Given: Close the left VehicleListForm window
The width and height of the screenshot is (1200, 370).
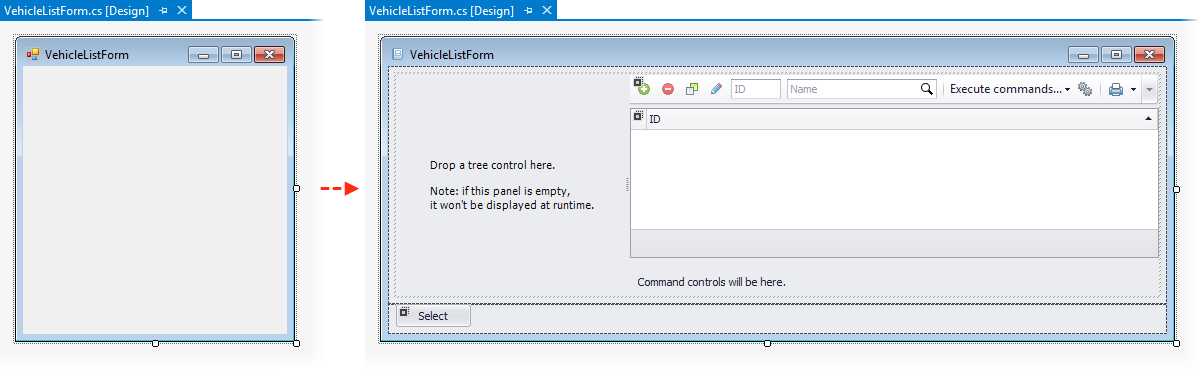Looking at the screenshot, I should click(x=269, y=55).
